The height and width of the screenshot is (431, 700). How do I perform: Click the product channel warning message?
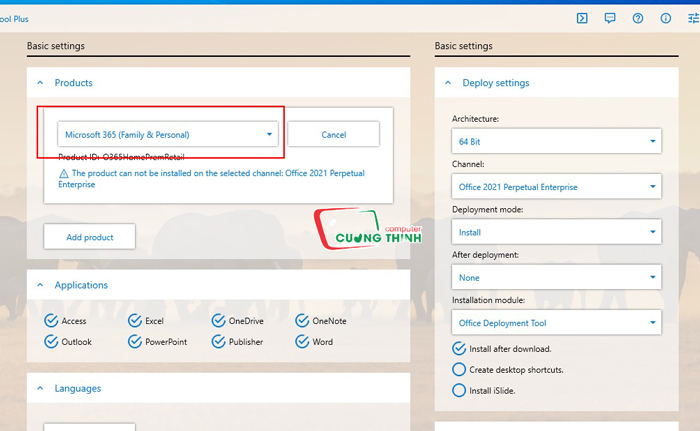212,179
